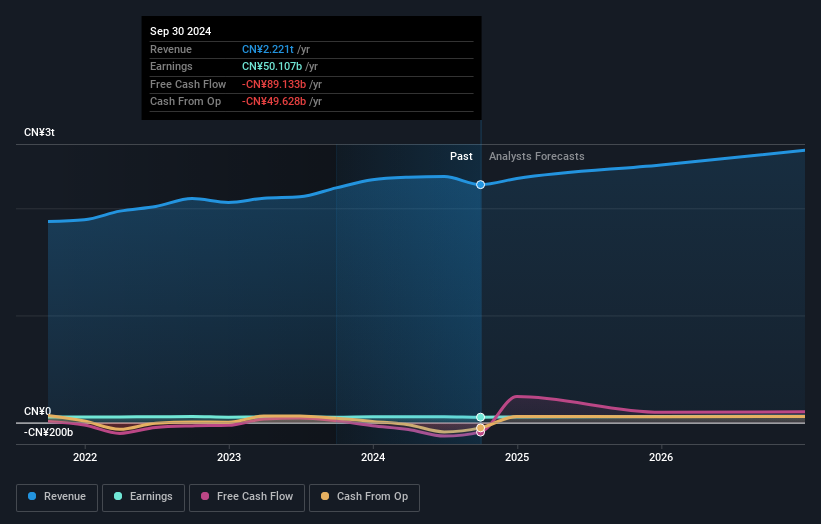Image resolution: width=821 pixels, height=524 pixels.
Task: Click the Revenue value CN¥2.221t in tooltip
Action: [268, 49]
